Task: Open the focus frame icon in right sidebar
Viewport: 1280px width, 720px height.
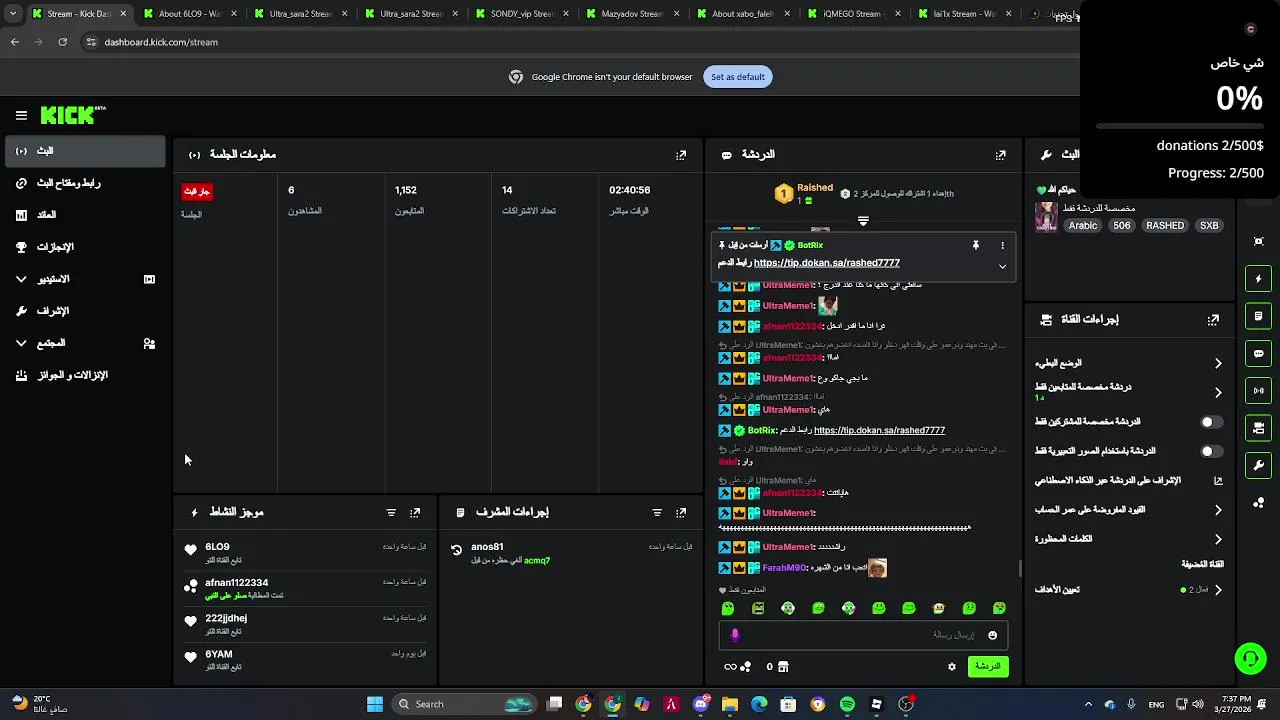Action: [1258, 241]
